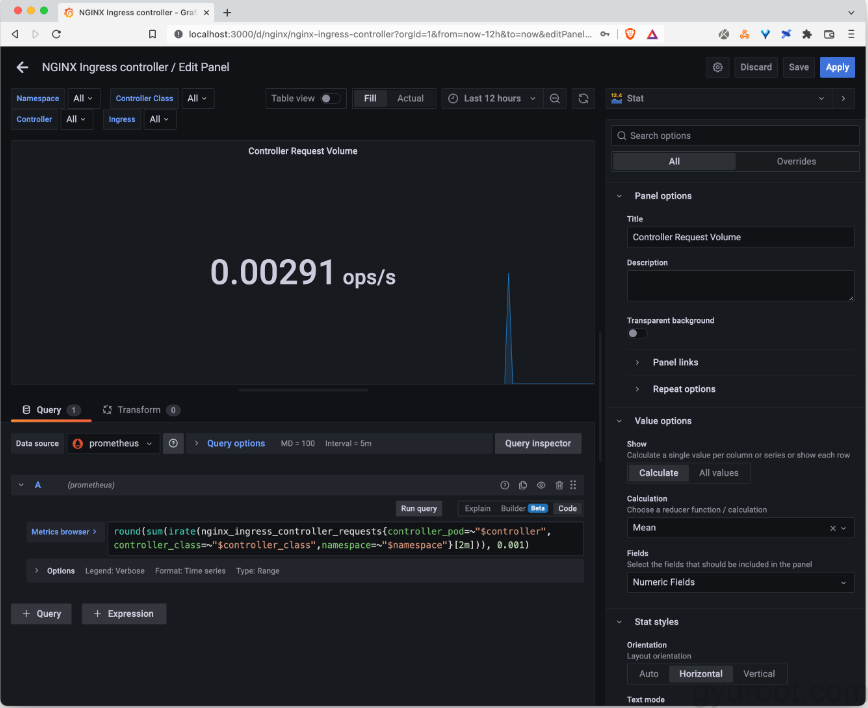The image size is (868, 708).
Task: Click the drag handle icon of query A
Action: [574, 485]
